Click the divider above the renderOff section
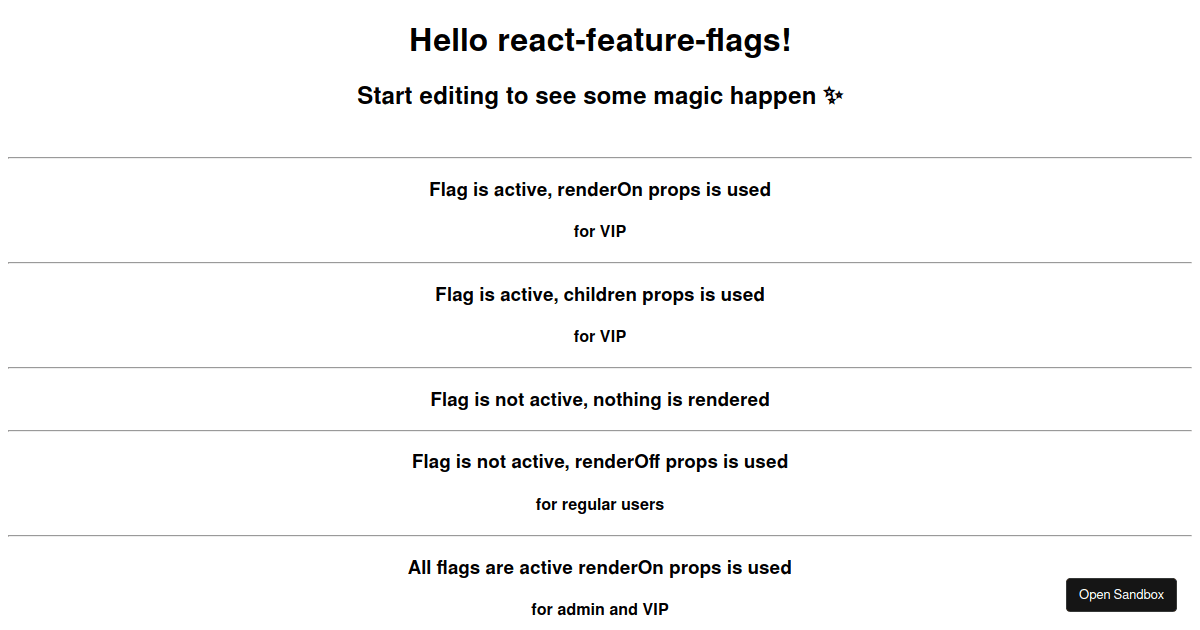Image resolution: width=1200 pixels, height=630 pixels. coord(600,431)
